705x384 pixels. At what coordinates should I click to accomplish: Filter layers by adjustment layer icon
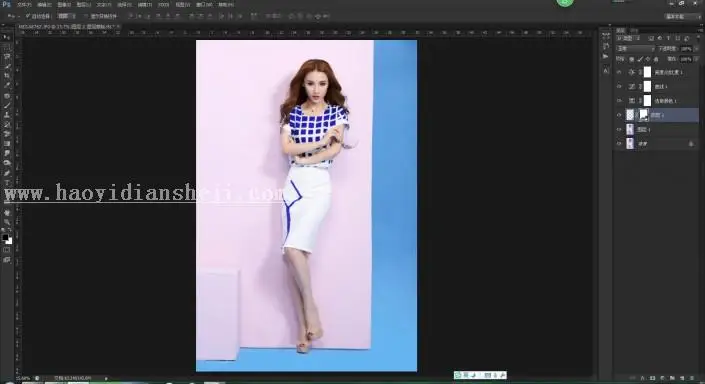tap(660, 39)
